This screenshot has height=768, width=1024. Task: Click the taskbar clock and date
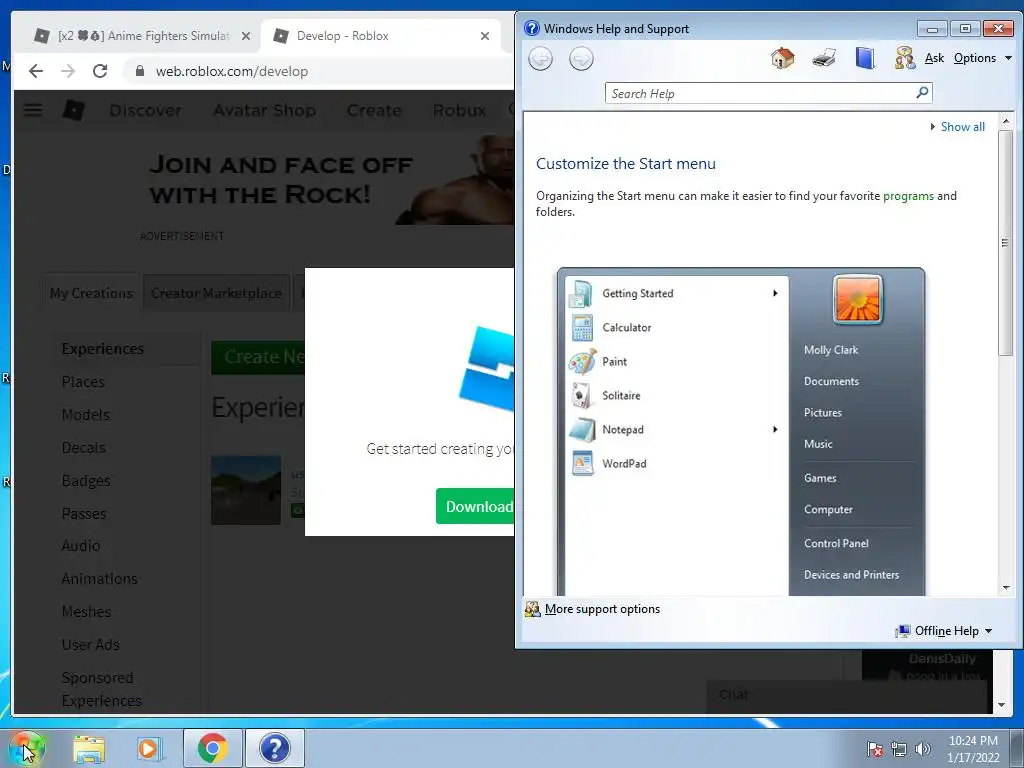tap(973, 749)
